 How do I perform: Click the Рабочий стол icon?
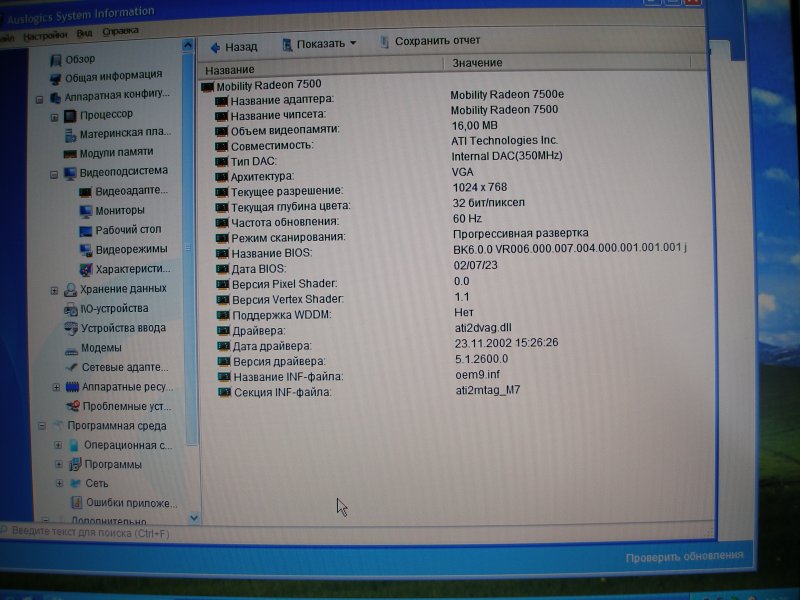85,230
